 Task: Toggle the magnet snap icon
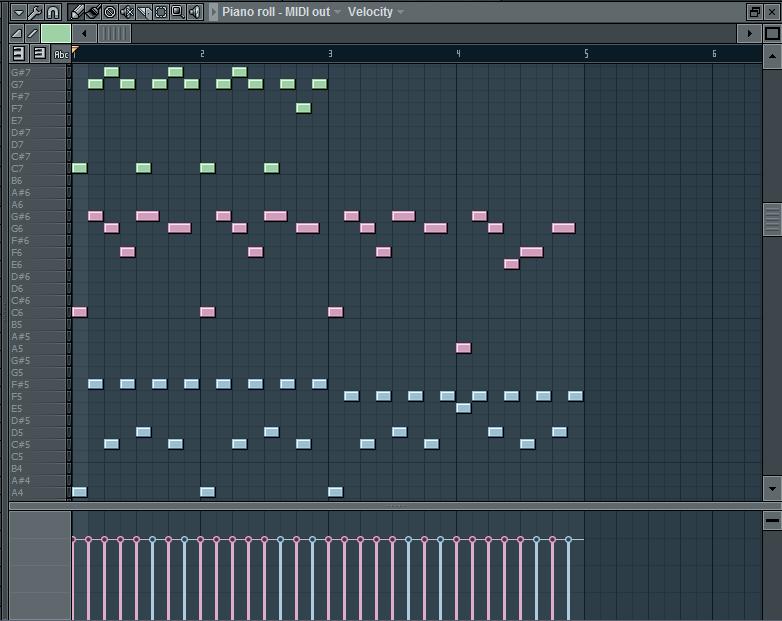point(53,12)
